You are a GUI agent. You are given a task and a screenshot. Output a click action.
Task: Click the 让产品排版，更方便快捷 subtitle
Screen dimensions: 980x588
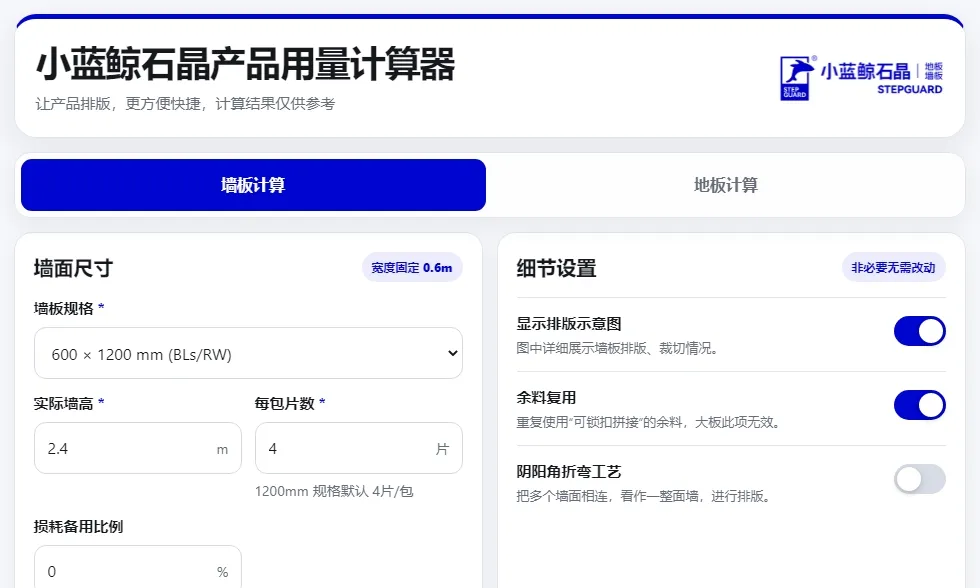tap(185, 104)
